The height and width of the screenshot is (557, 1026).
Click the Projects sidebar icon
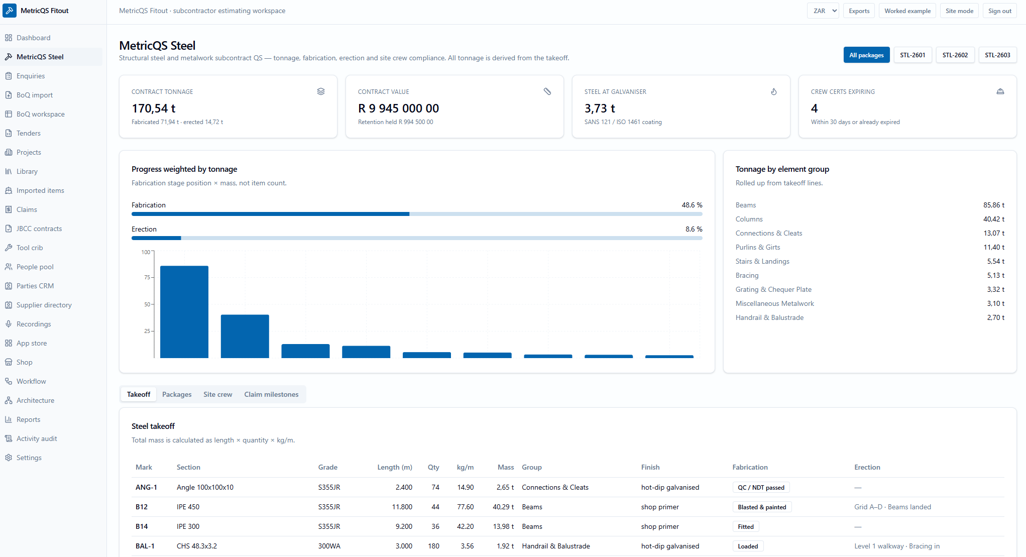pyautogui.click(x=9, y=152)
